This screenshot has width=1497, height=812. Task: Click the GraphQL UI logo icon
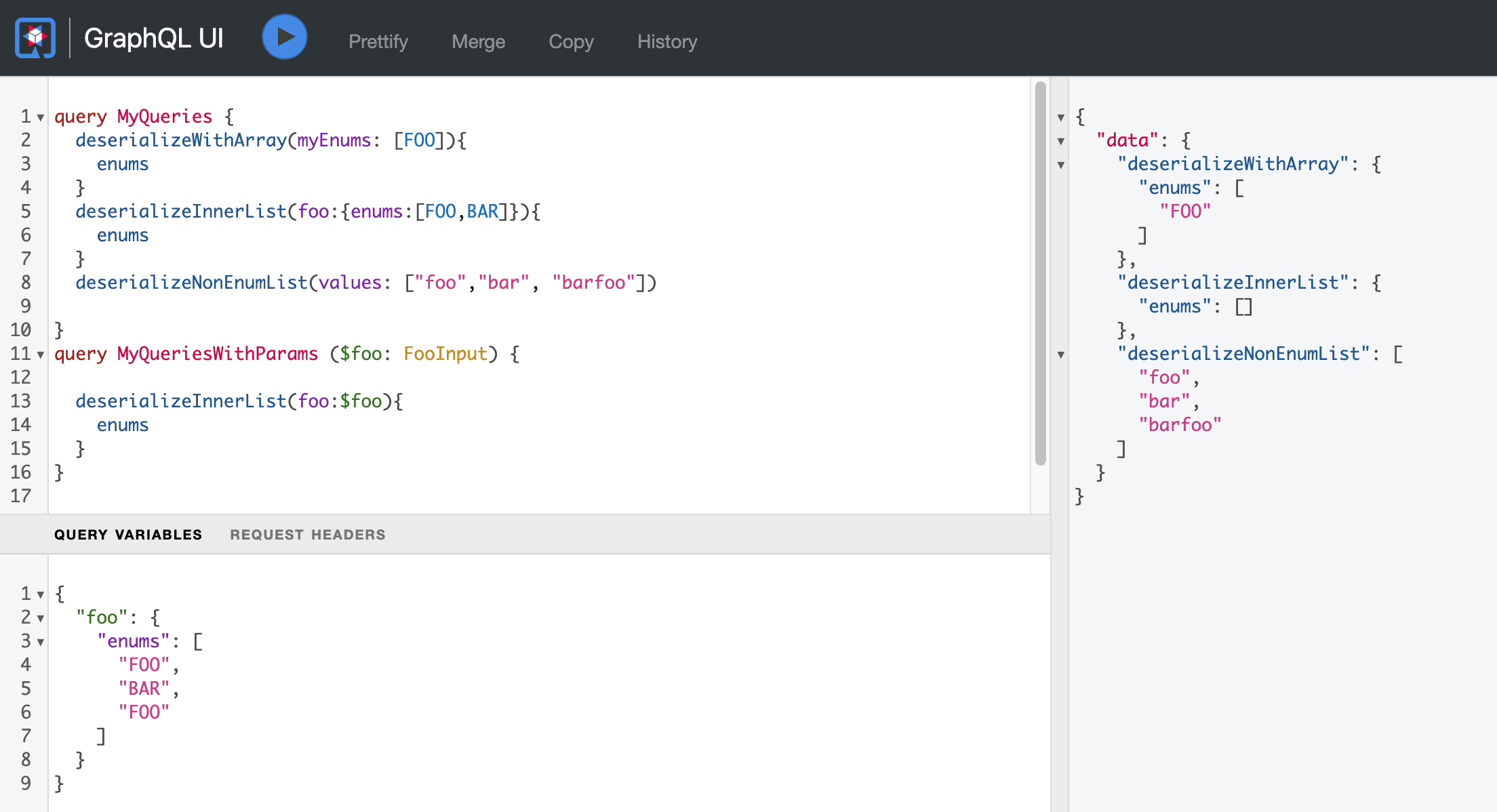tap(35, 38)
